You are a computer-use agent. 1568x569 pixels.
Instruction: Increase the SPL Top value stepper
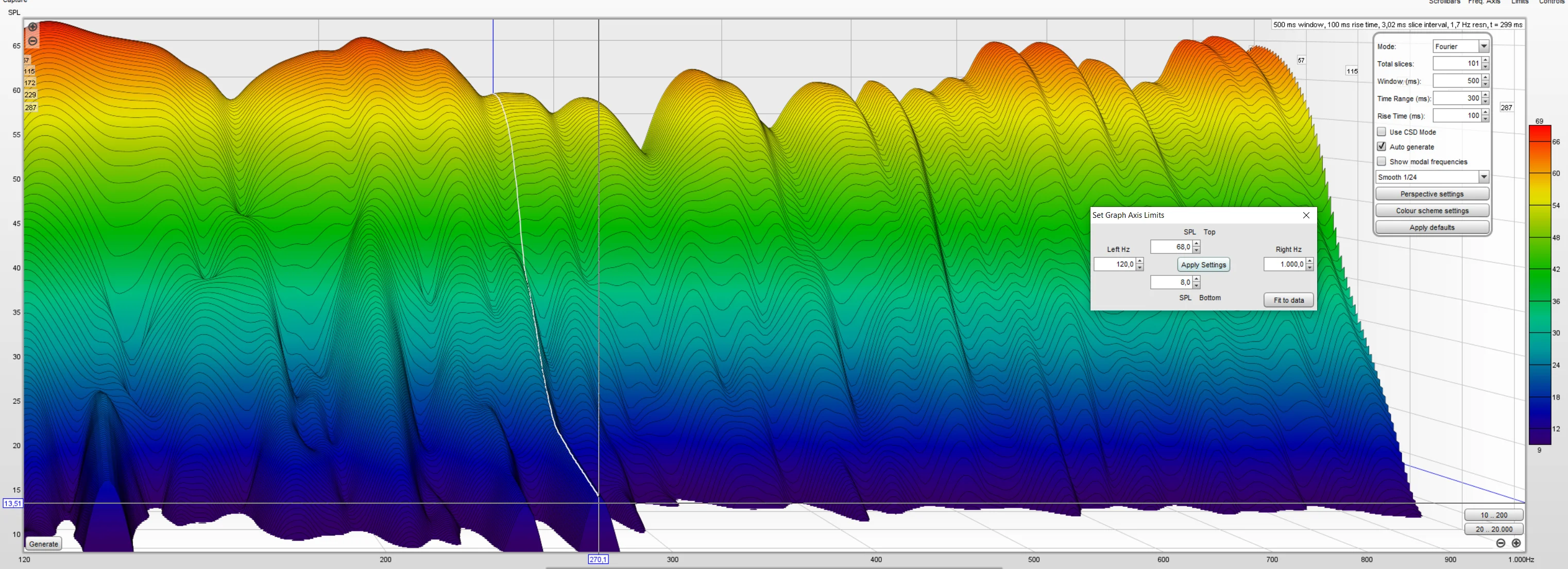tap(1196, 244)
